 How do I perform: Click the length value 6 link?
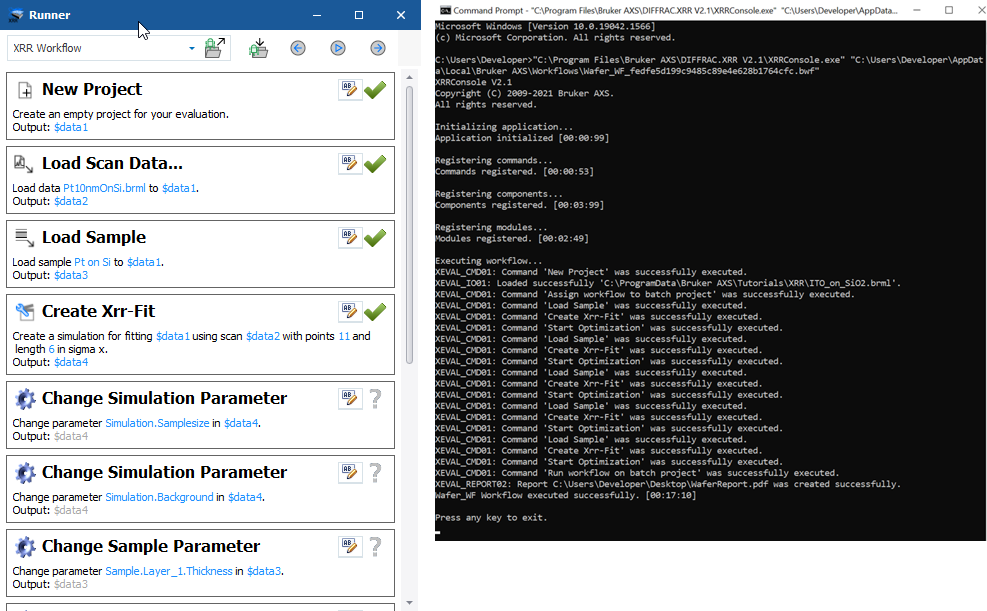pos(52,349)
